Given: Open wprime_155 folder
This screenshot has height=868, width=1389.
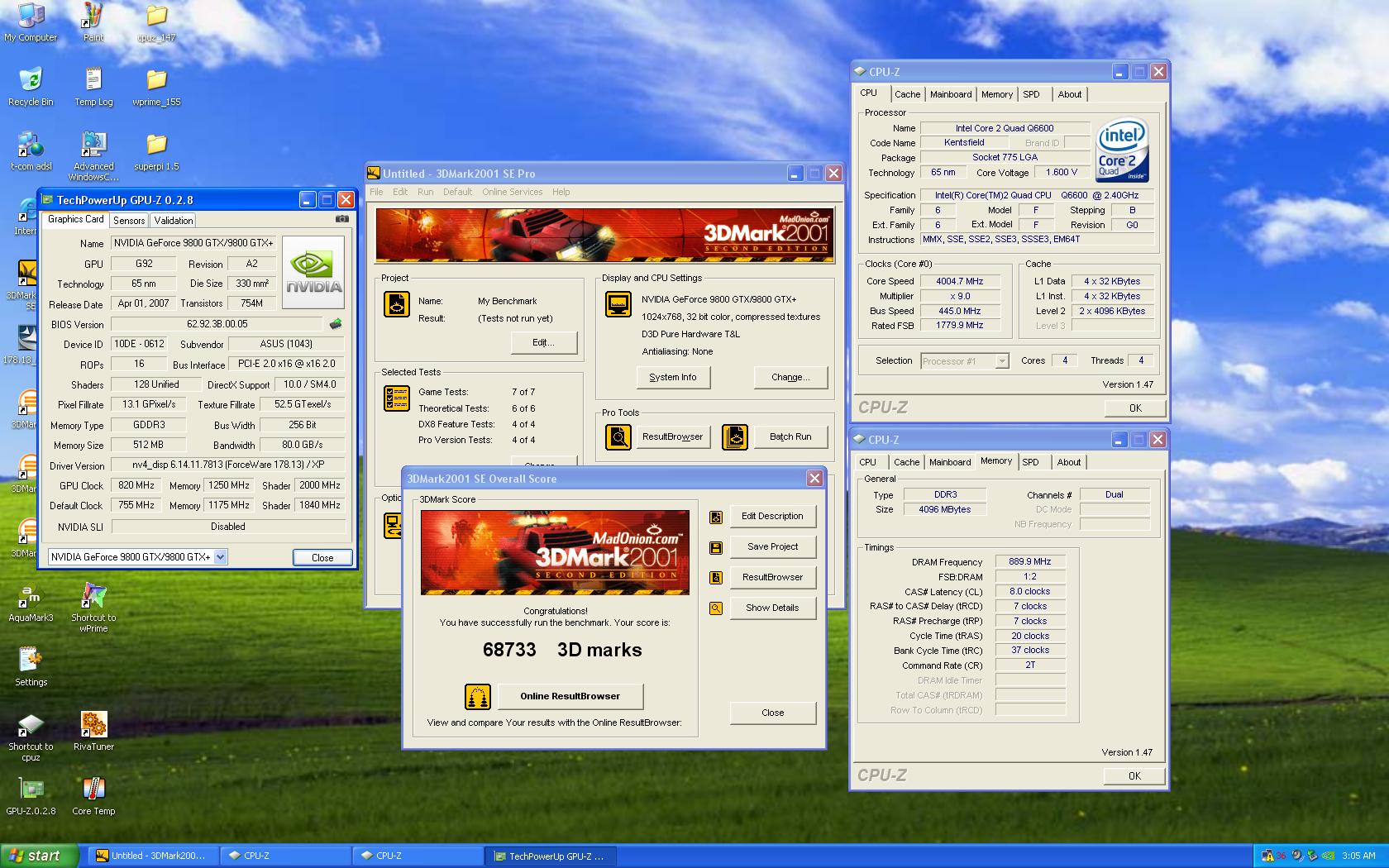Looking at the screenshot, I should tap(156, 87).
